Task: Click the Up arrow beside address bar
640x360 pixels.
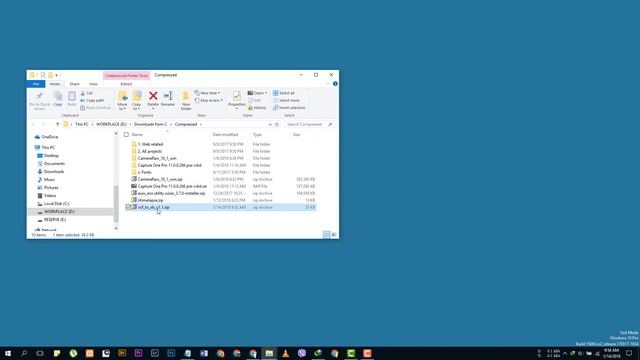Action: pyautogui.click(x=58, y=124)
